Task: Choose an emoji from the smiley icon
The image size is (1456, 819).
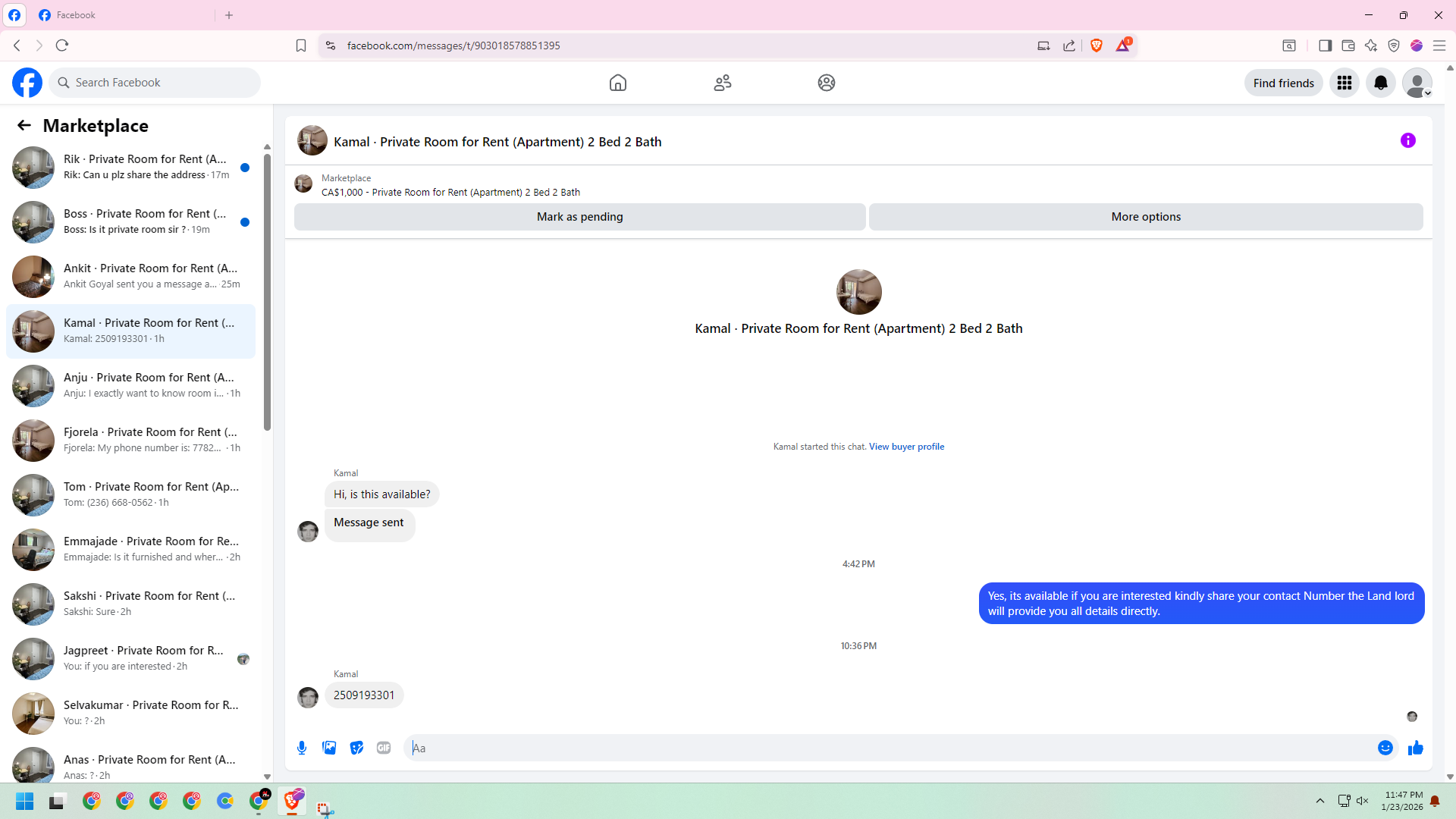Action: pyautogui.click(x=1385, y=748)
